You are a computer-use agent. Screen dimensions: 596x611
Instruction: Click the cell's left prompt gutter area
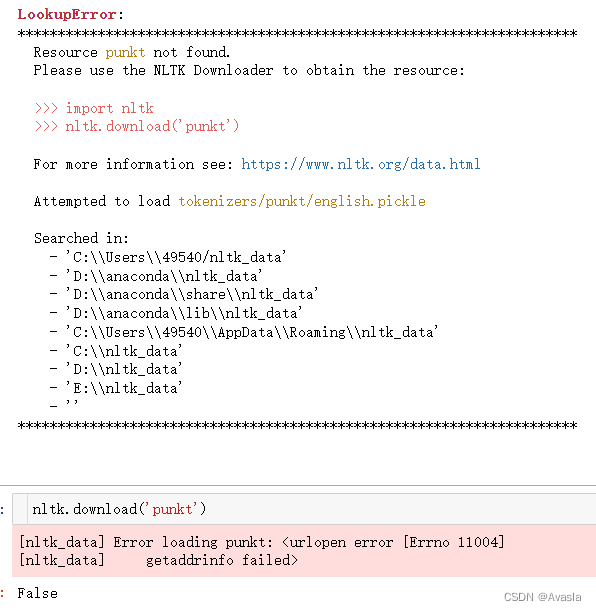[20, 509]
